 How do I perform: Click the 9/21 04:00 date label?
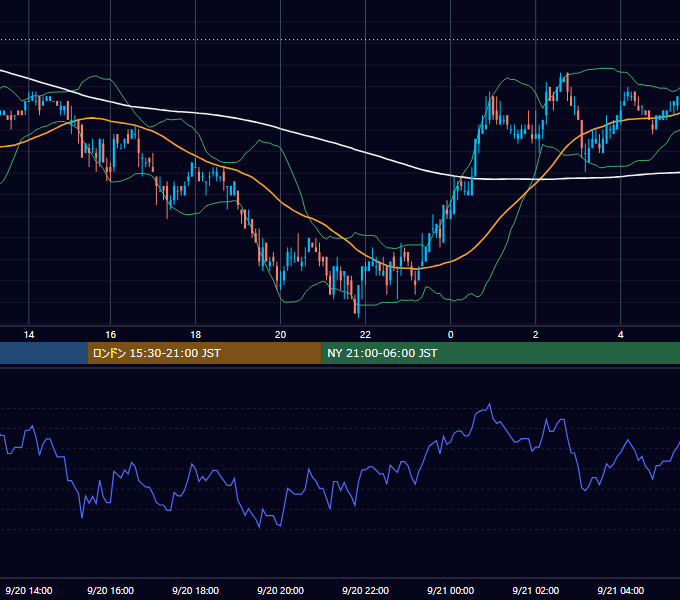[621, 590]
